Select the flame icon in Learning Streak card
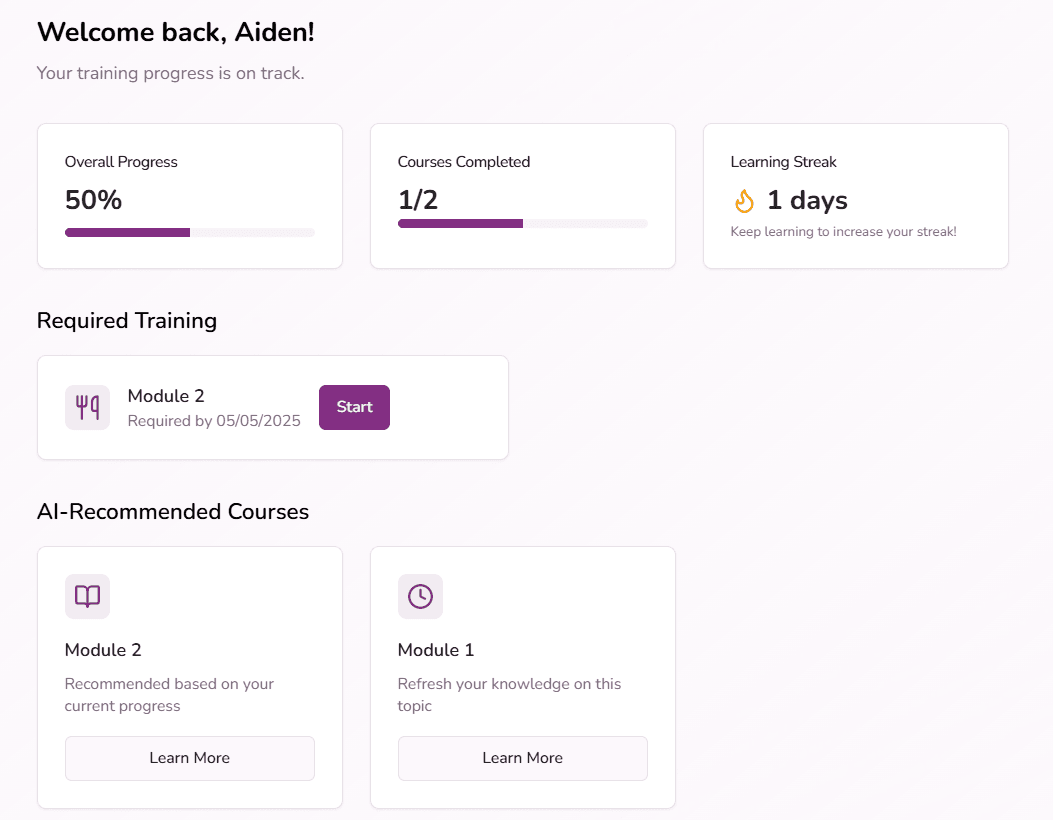 tap(743, 200)
